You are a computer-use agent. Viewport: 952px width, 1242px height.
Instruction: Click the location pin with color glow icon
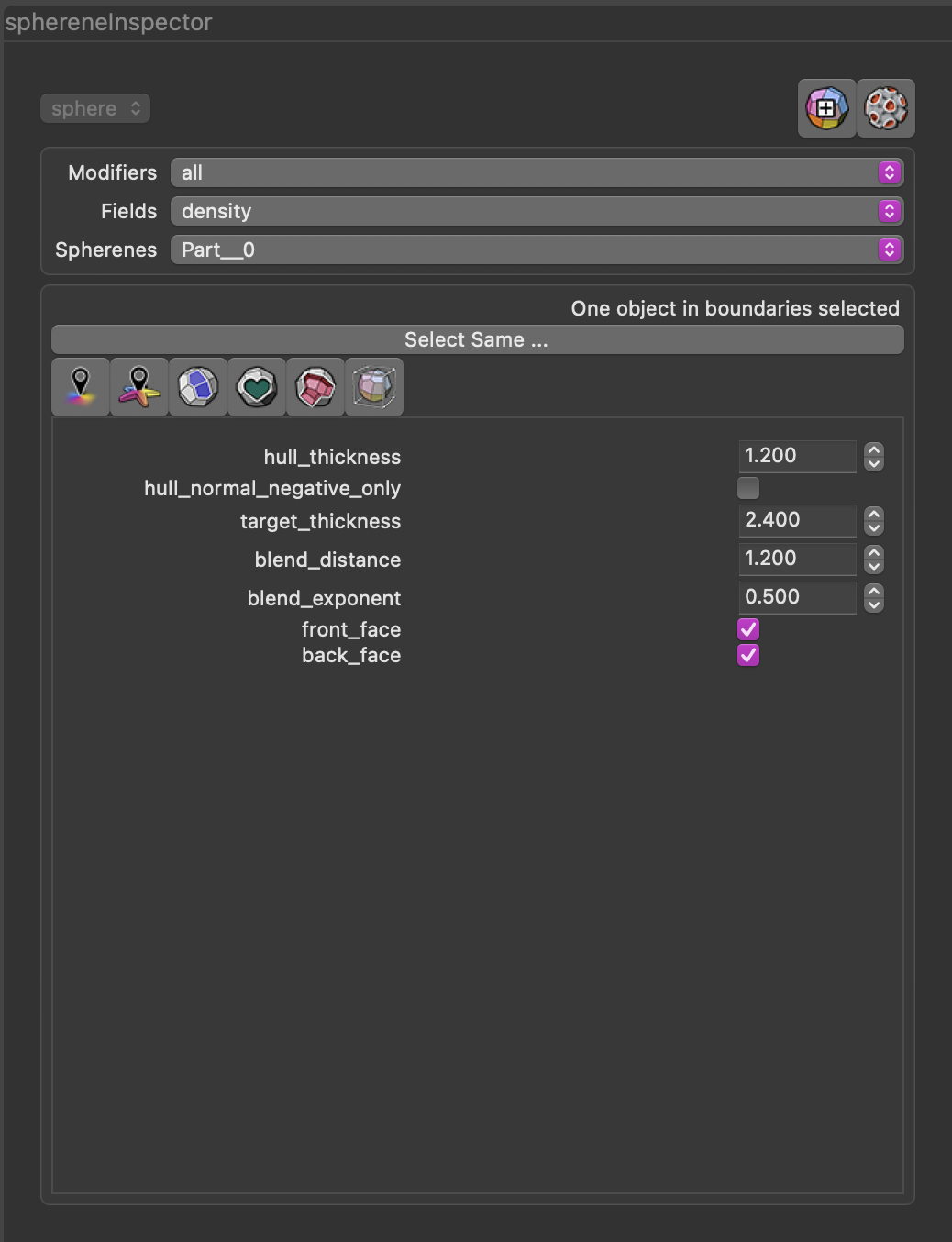click(81, 387)
